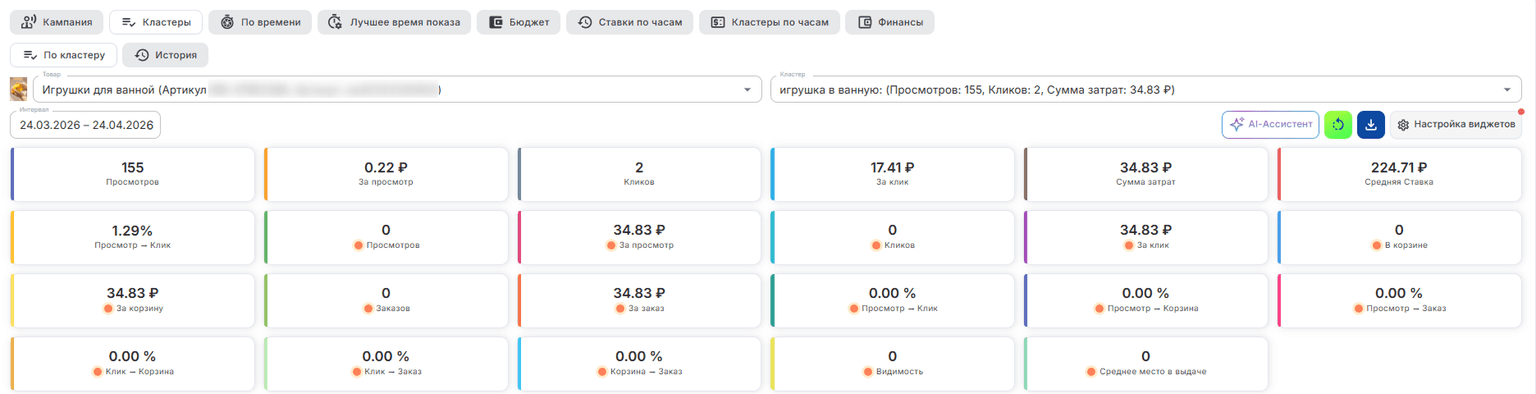Click the timer icon on Лучшее время показа
This screenshot has height=394, width=1536.
coord(336,22)
